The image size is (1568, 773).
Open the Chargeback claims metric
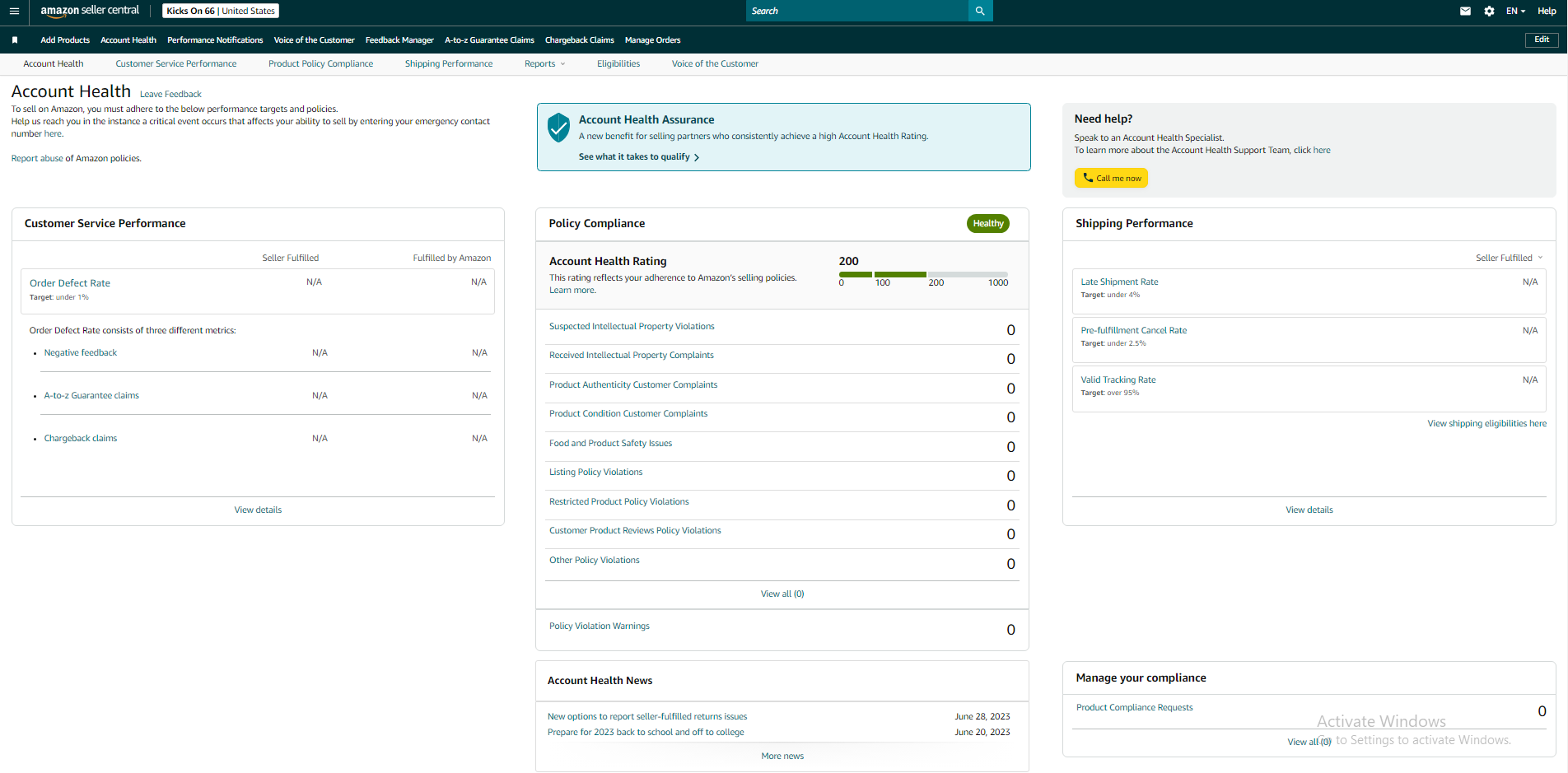tap(81, 438)
